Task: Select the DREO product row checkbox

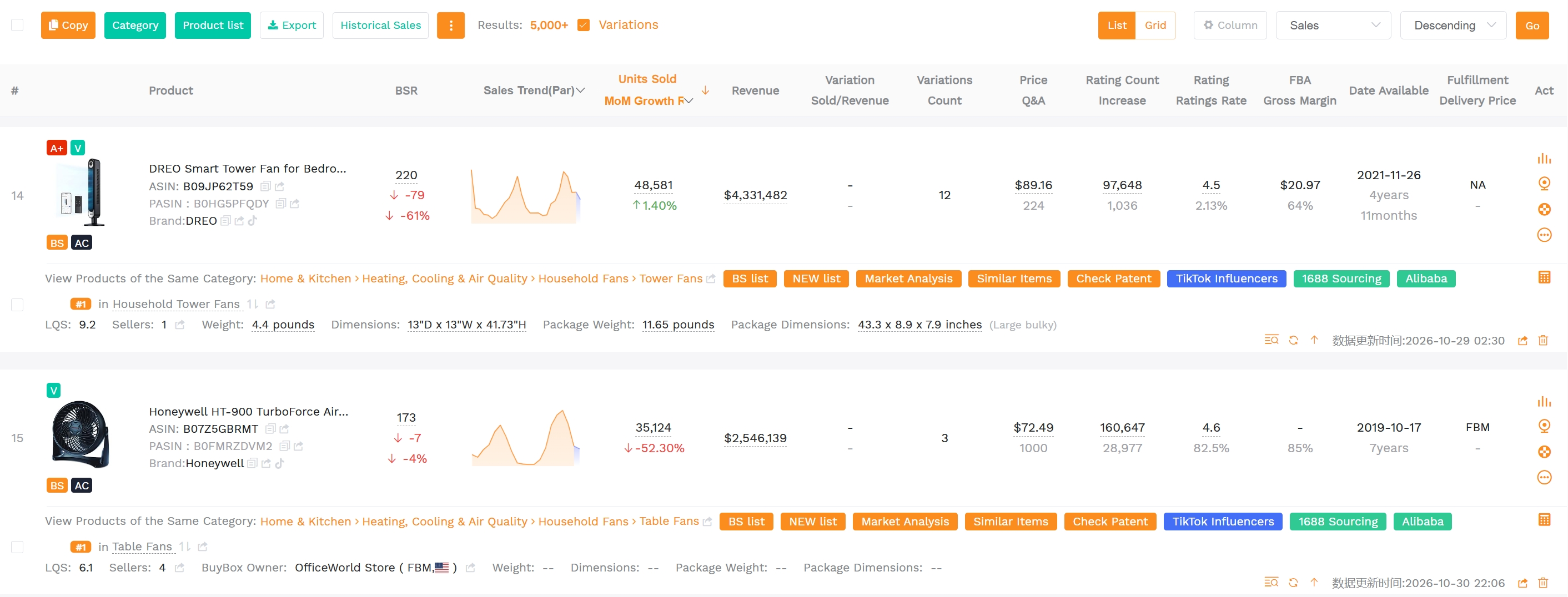Action: coord(17,305)
